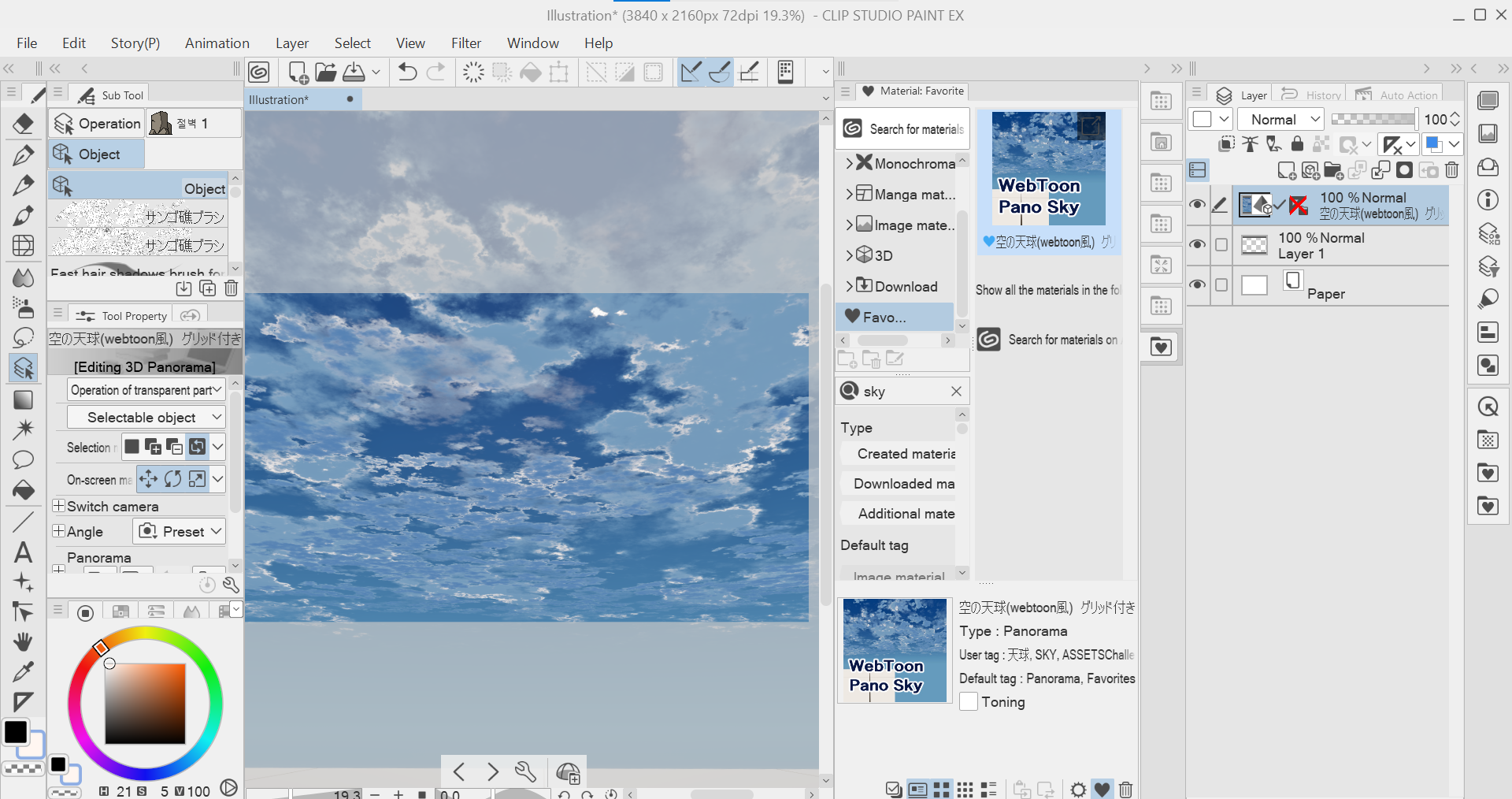Click the Open file folder icon
This screenshot has width=1512, height=799.
click(x=325, y=72)
